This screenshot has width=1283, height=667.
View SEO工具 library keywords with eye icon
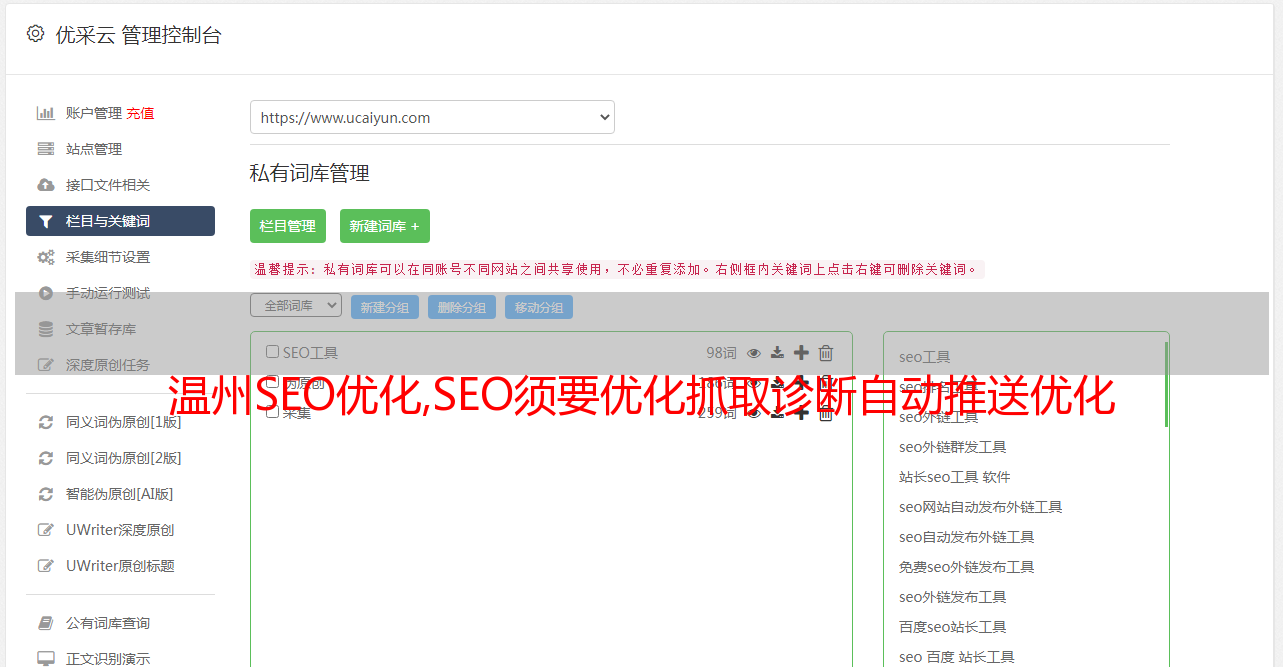pos(754,352)
